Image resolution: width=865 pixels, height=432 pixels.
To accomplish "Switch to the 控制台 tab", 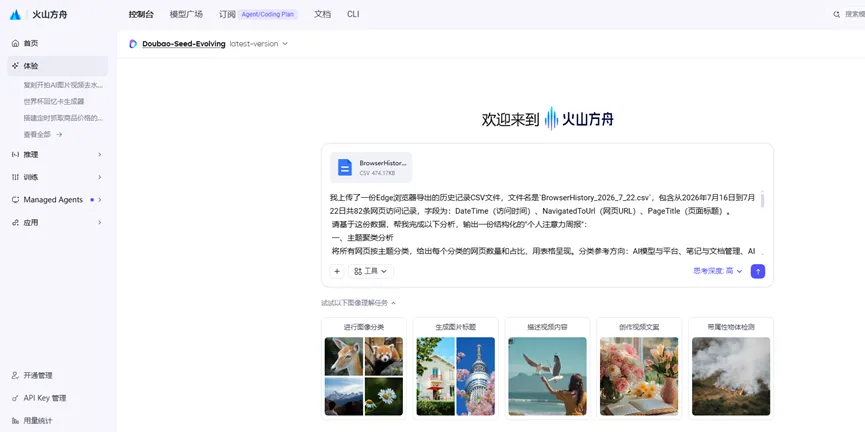I will click(x=141, y=14).
